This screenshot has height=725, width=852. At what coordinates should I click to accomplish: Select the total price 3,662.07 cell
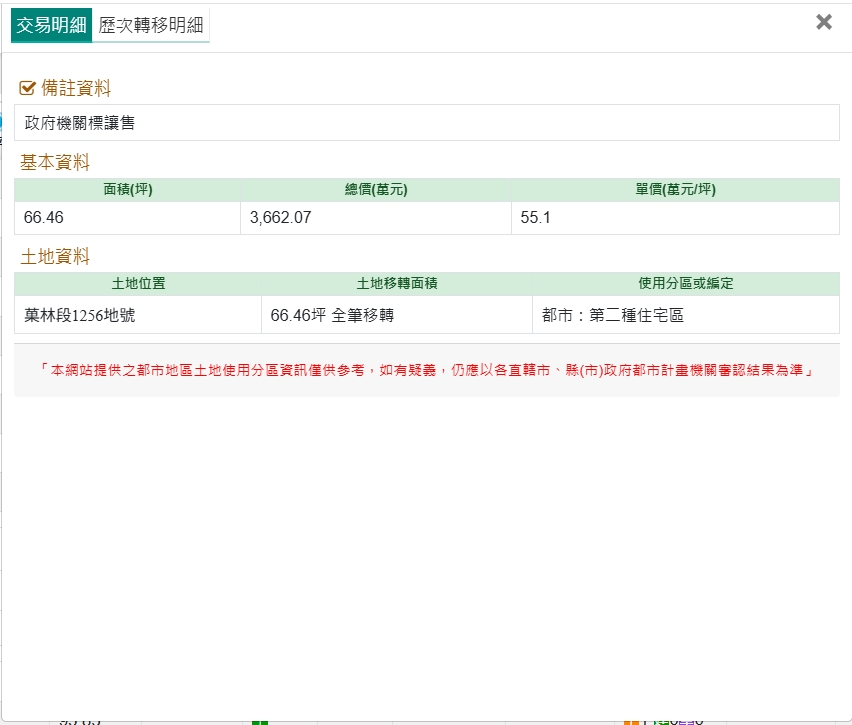tap(283, 218)
